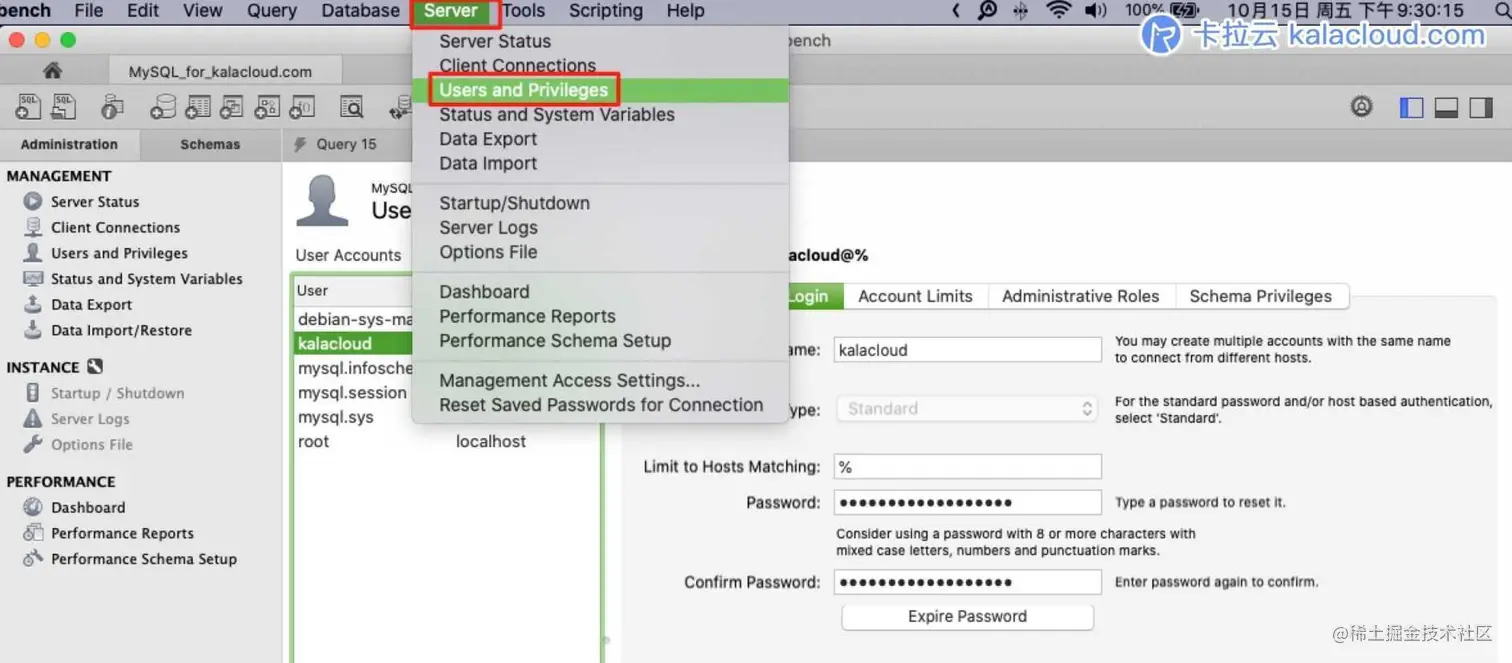The width and height of the screenshot is (1512, 663).
Task: Toggle the left sidebar panel
Action: click(1412, 107)
